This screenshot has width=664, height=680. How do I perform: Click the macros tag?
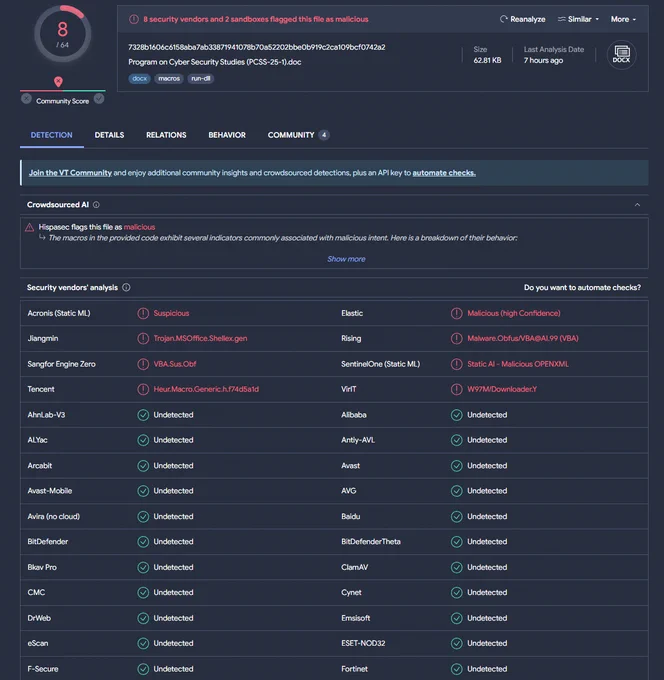click(169, 78)
